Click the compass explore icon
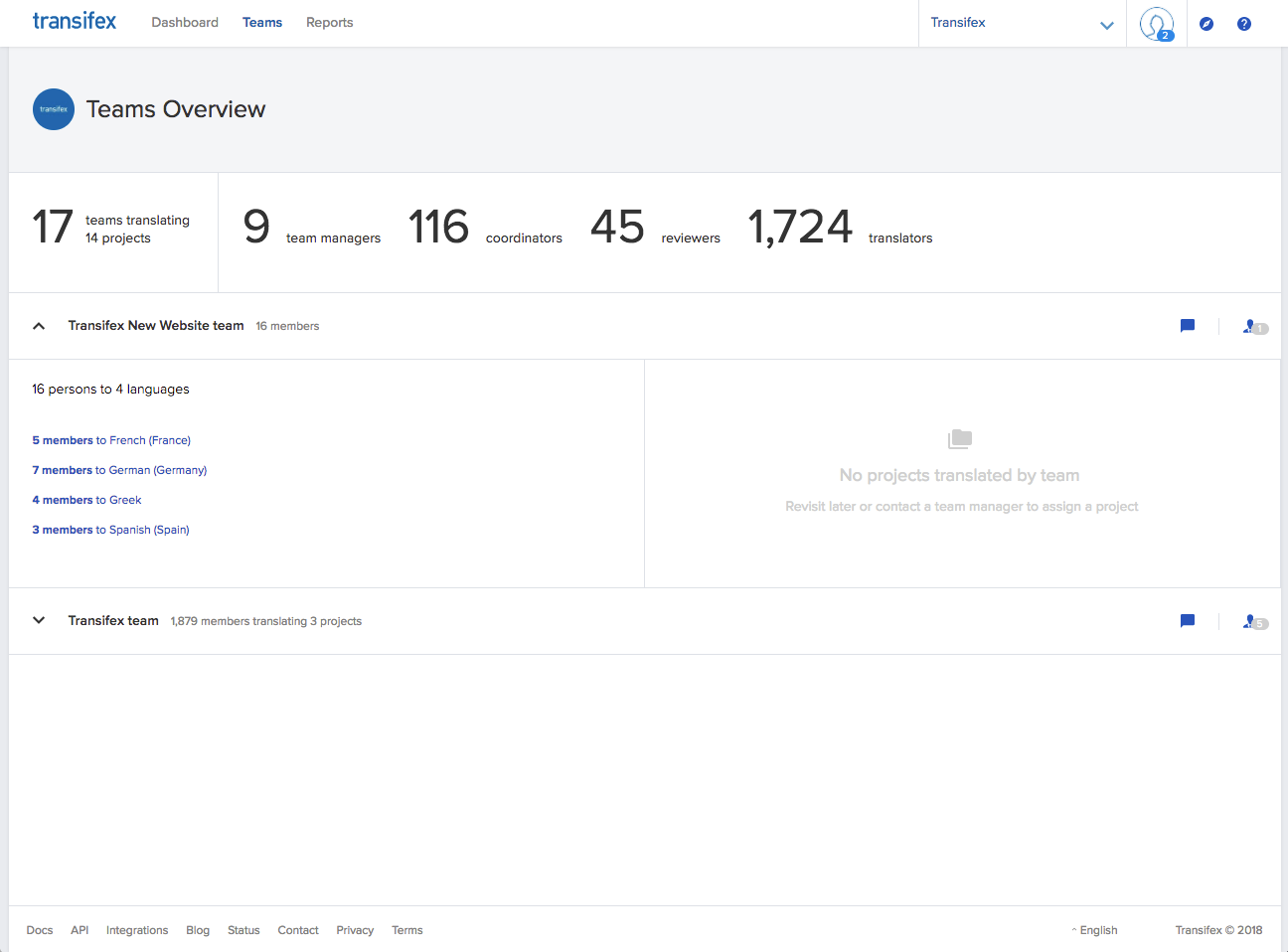Viewport: 1288px width, 952px height. tap(1207, 24)
